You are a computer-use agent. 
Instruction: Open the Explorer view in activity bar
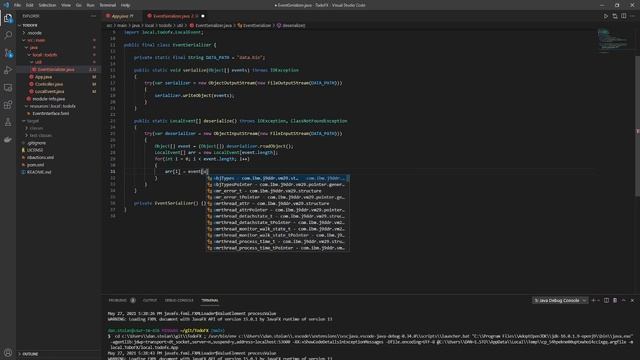click(8, 18)
